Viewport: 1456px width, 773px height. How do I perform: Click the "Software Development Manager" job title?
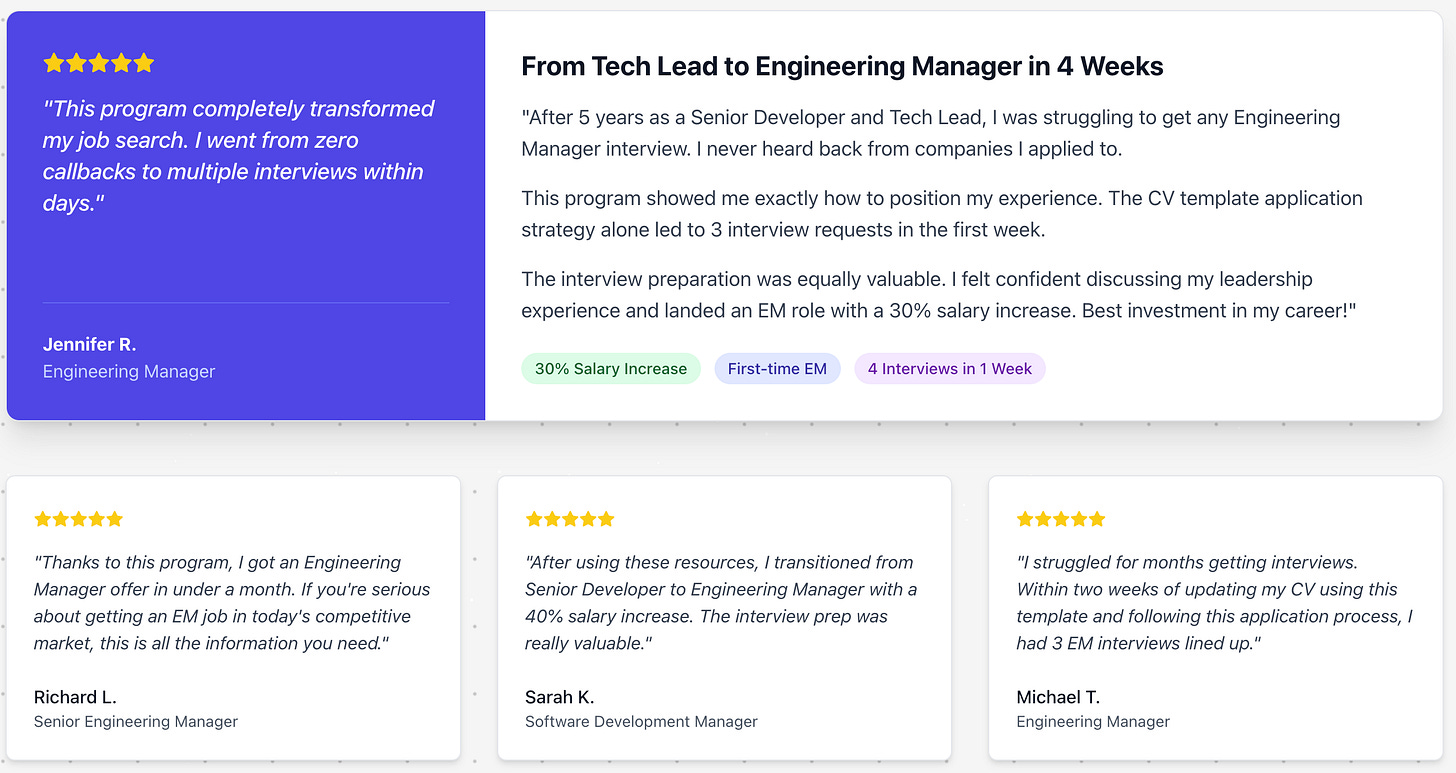pos(641,721)
